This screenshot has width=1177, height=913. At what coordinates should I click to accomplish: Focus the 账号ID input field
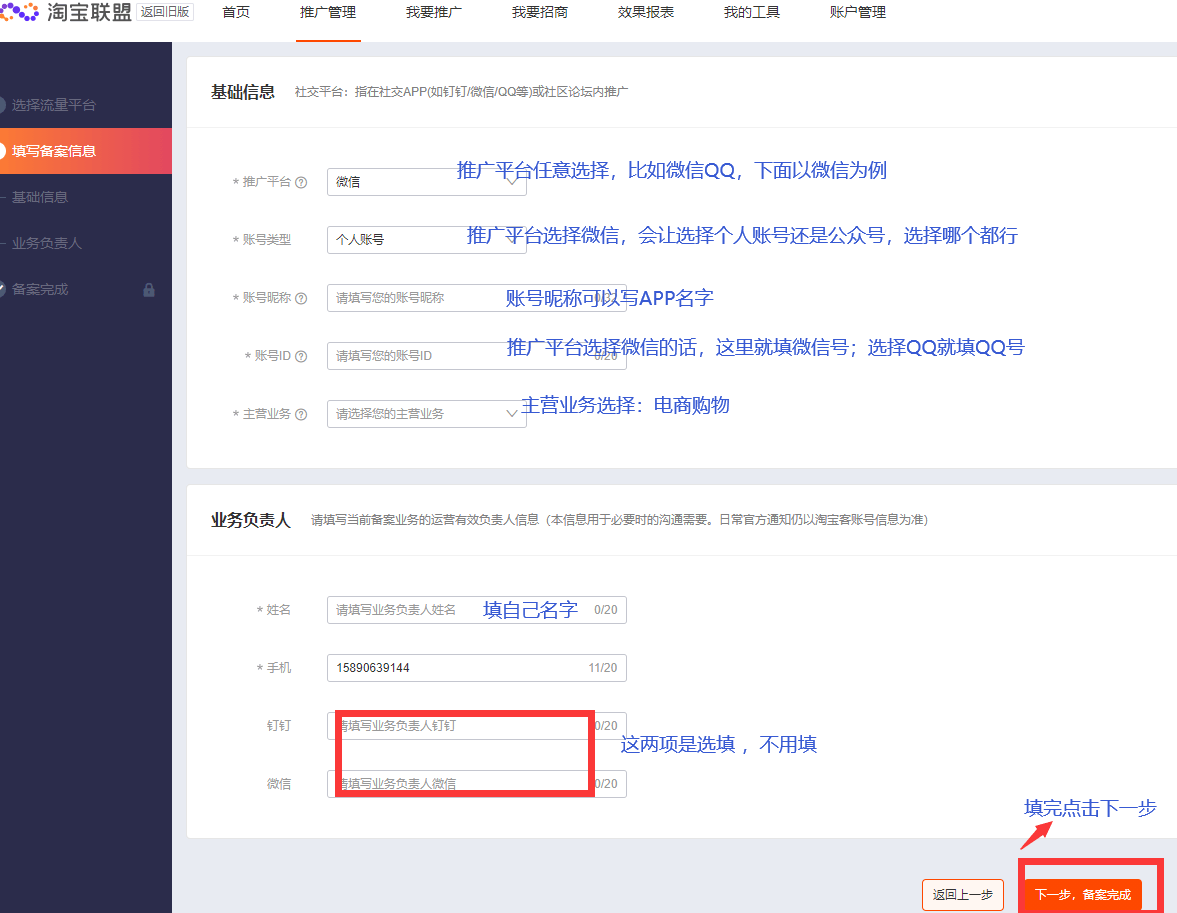(x=477, y=356)
